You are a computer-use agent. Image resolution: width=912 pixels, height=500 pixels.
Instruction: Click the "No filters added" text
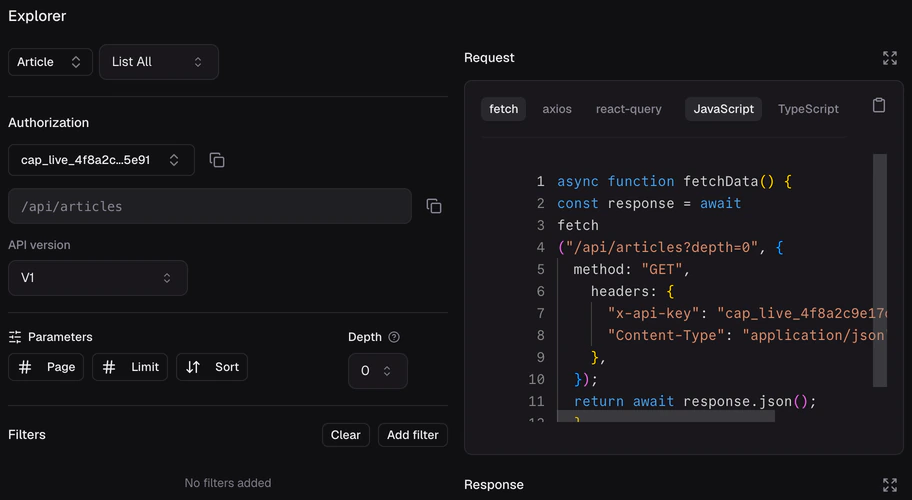[x=228, y=483]
